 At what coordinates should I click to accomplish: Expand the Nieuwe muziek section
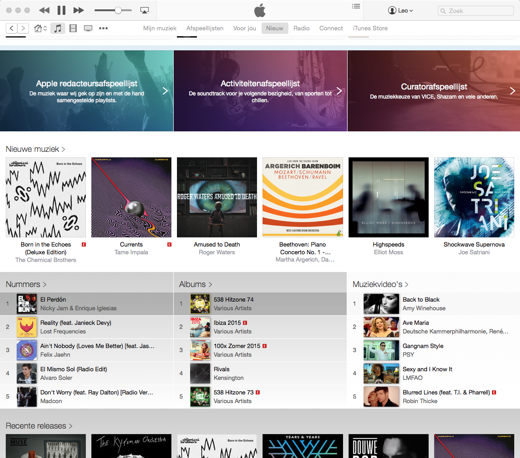[x=35, y=149]
